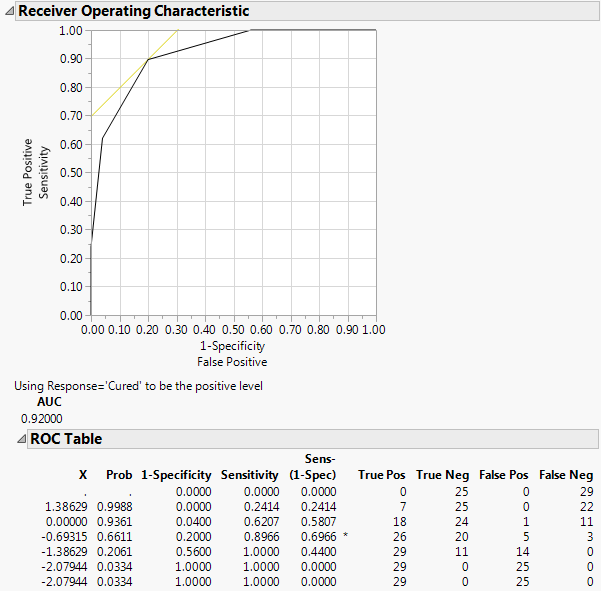The image size is (601, 591).
Task: Click False Neg value 29
Action: 587,492
